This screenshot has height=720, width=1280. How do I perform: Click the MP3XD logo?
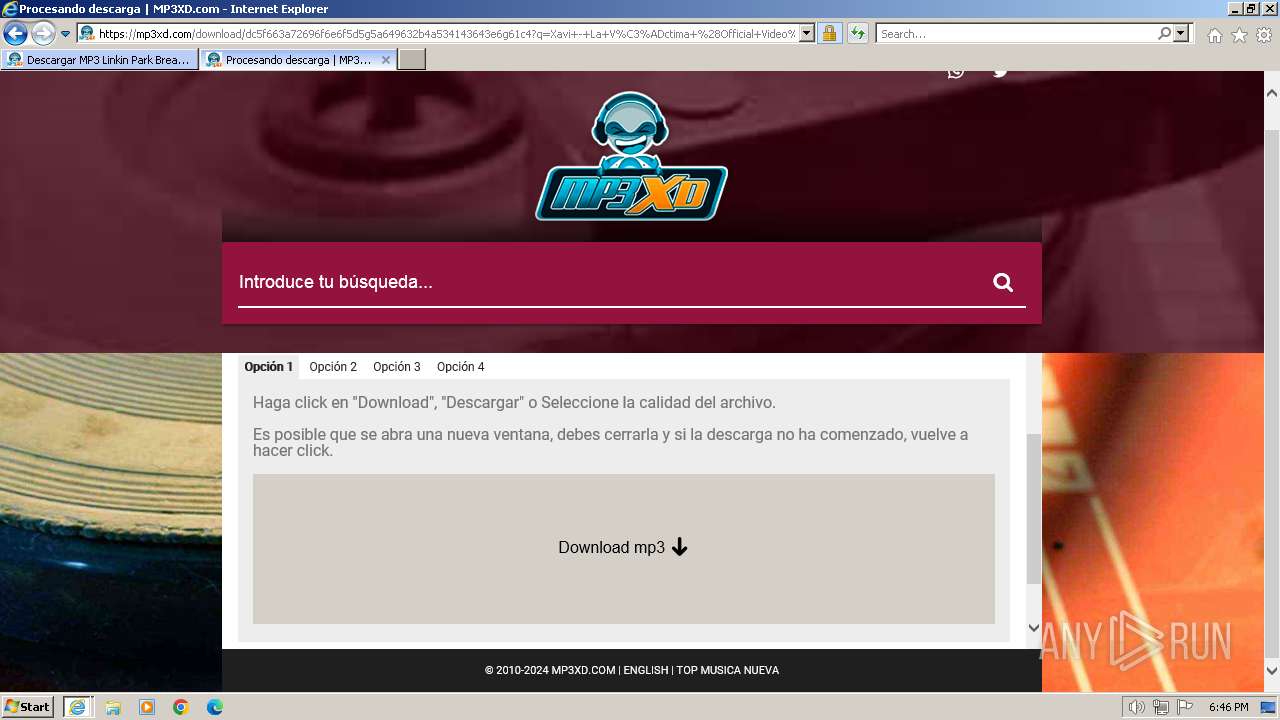click(631, 156)
